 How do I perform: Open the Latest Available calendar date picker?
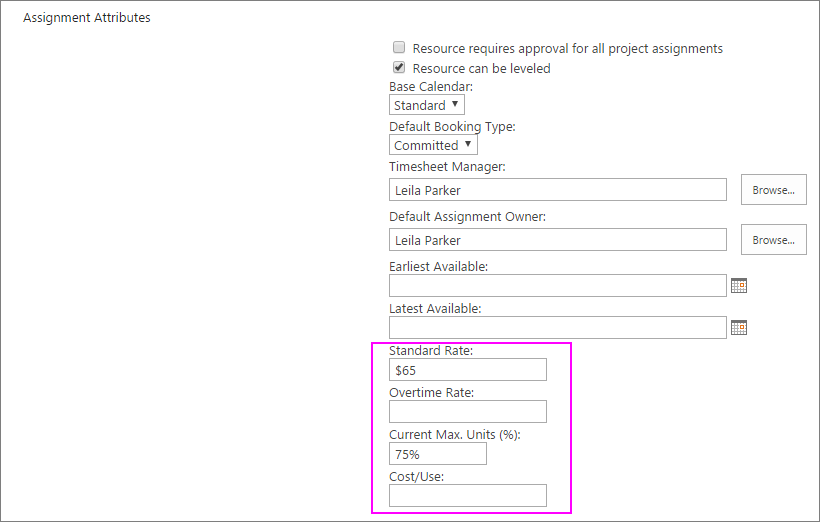[x=739, y=327]
